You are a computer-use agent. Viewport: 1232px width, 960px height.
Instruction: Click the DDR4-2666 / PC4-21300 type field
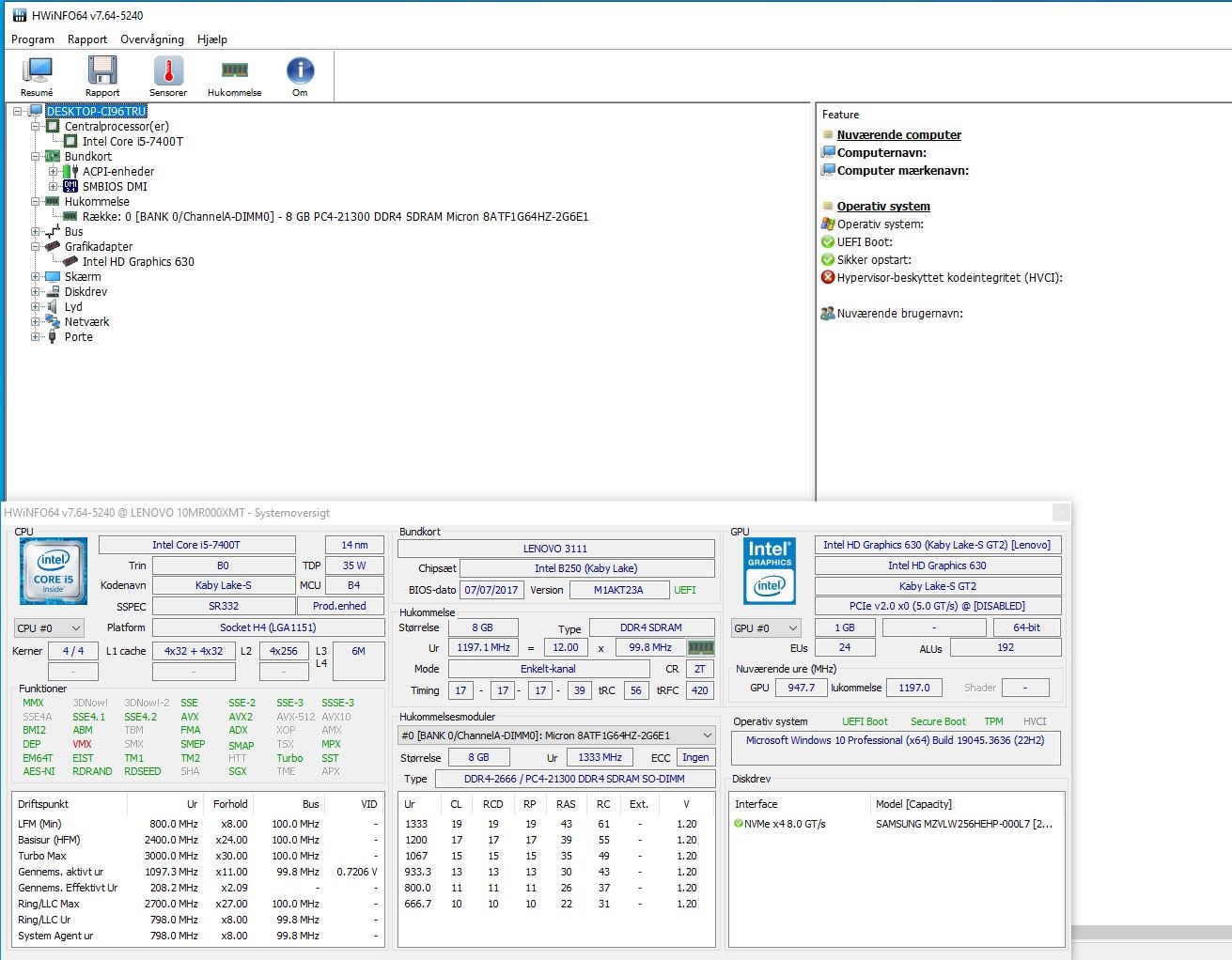[x=574, y=779]
